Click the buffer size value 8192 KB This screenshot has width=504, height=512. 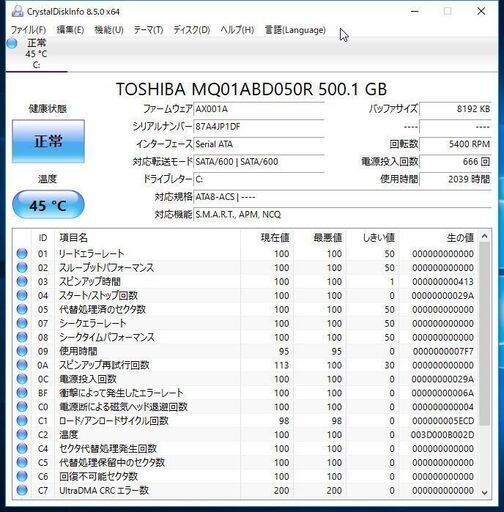pos(455,109)
